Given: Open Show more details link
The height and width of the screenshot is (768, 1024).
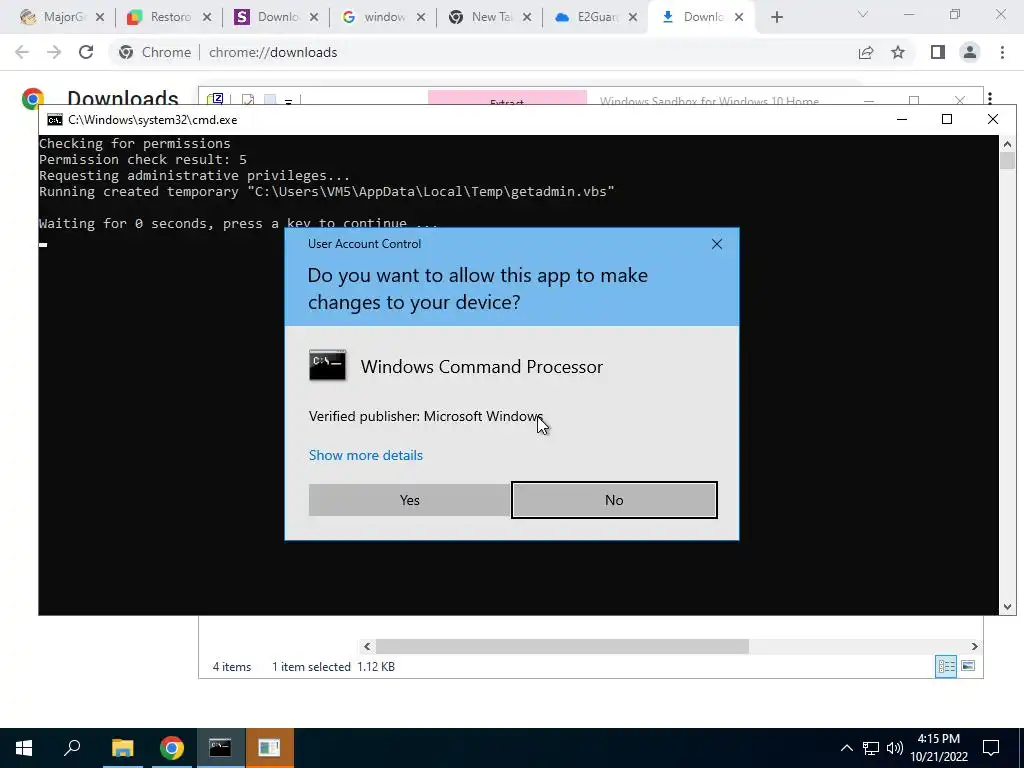Looking at the screenshot, I should 366,455.
